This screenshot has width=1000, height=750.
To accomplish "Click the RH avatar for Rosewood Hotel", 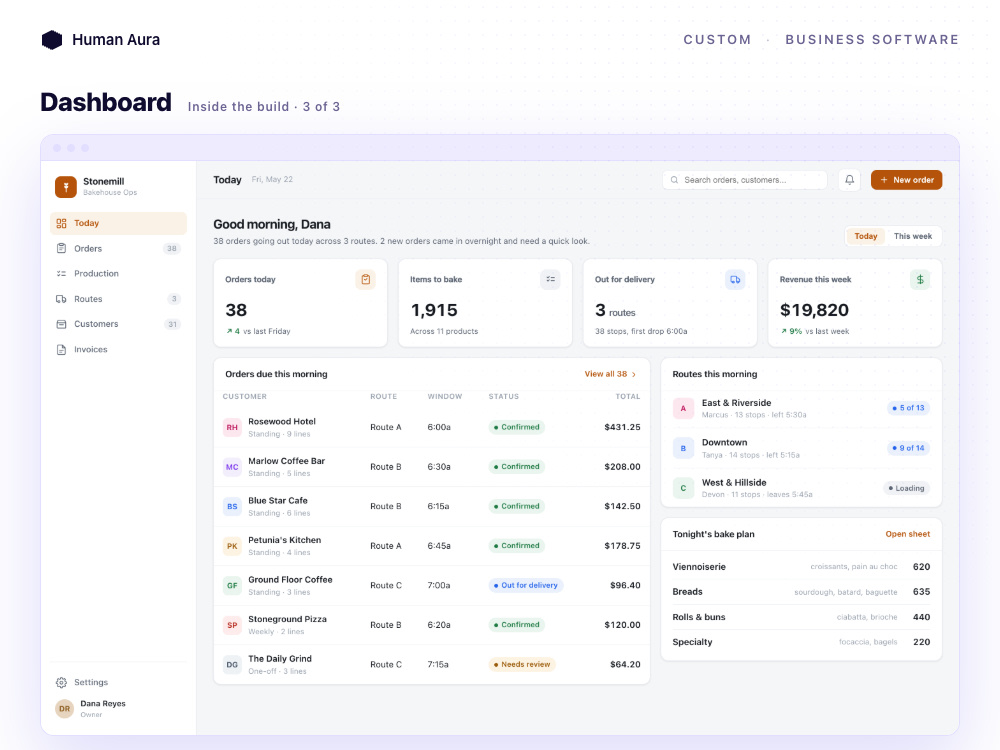I will pos(232,427).
